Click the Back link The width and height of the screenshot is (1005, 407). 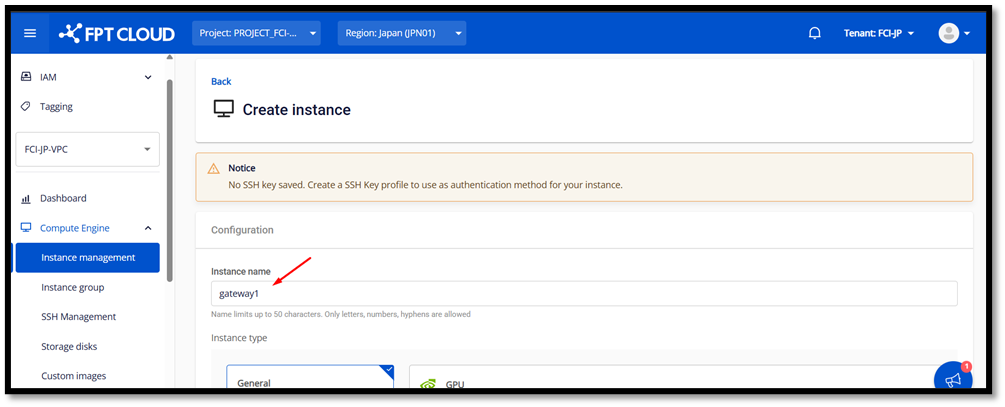coord(221,81)
